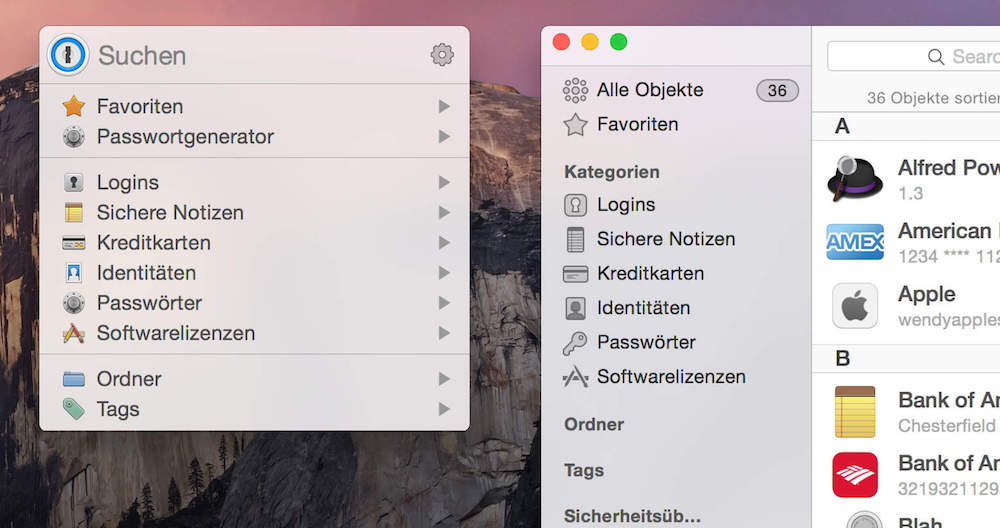This screenshot has height=528, width=1000.
Task: Click the 36 Objekte sort header text
Action: click(932, 98)
